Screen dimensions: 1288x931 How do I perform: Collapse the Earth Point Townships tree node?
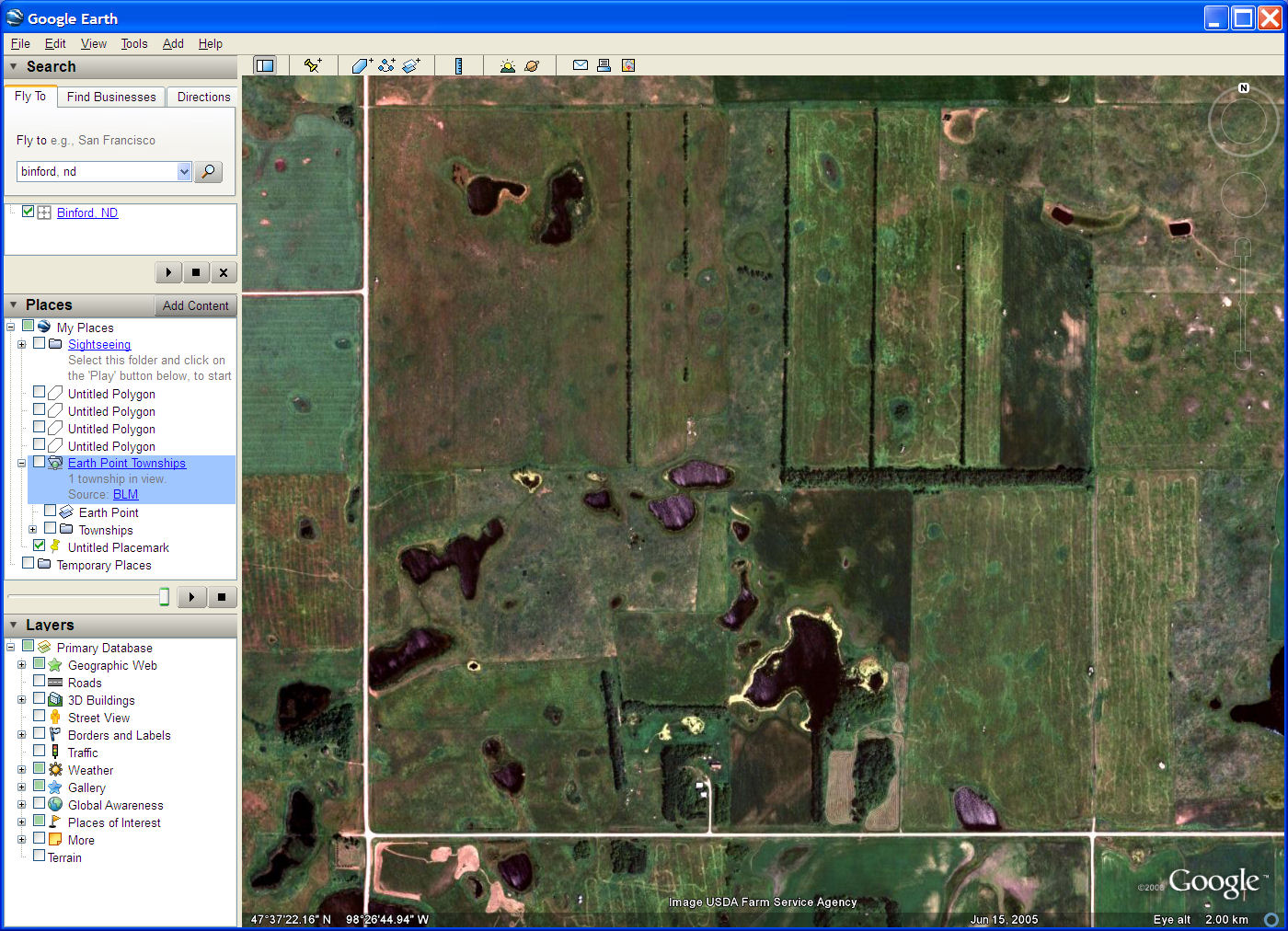[21, 463]
